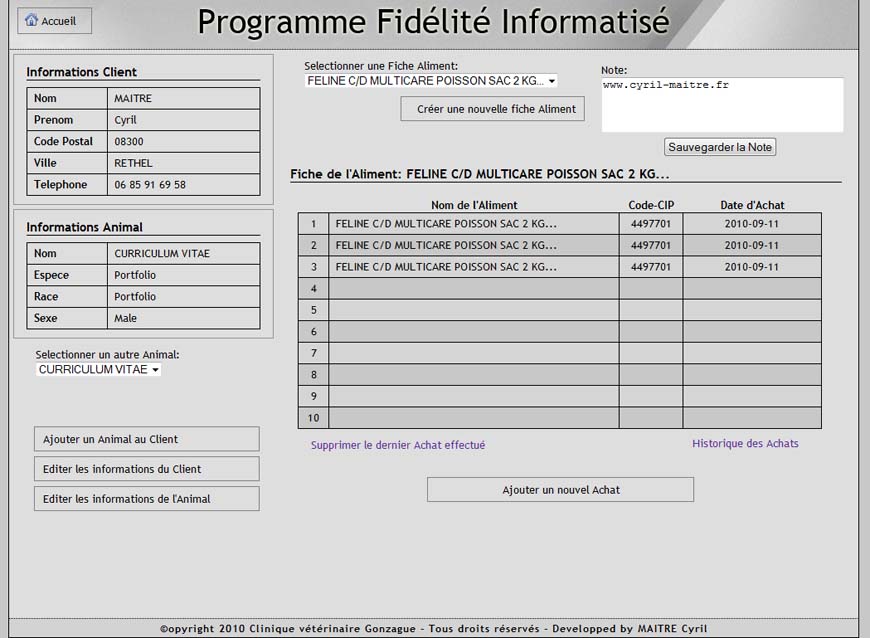This screenshot has height=638, width=870.
Task: Click 'Selectionner une Fiche Aliment:' label
Action: [381, 66]
